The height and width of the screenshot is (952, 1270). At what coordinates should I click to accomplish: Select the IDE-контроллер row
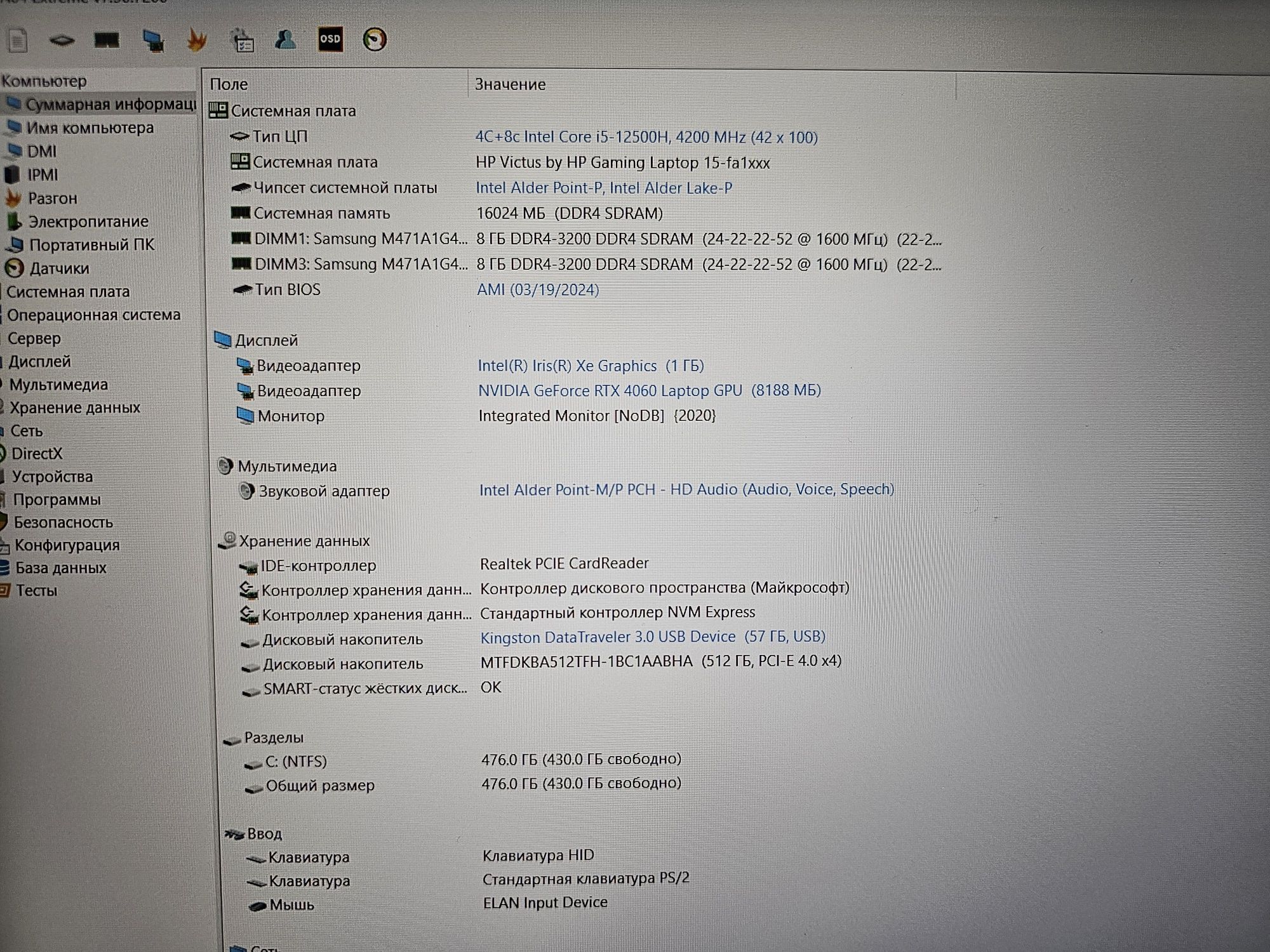click(x=444, y=564)
